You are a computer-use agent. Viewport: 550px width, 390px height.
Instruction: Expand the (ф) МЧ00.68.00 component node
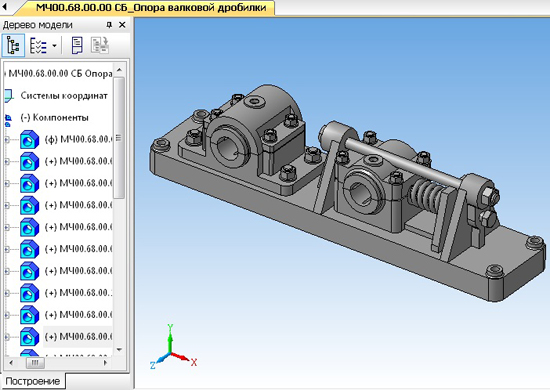tap(6, 140)
